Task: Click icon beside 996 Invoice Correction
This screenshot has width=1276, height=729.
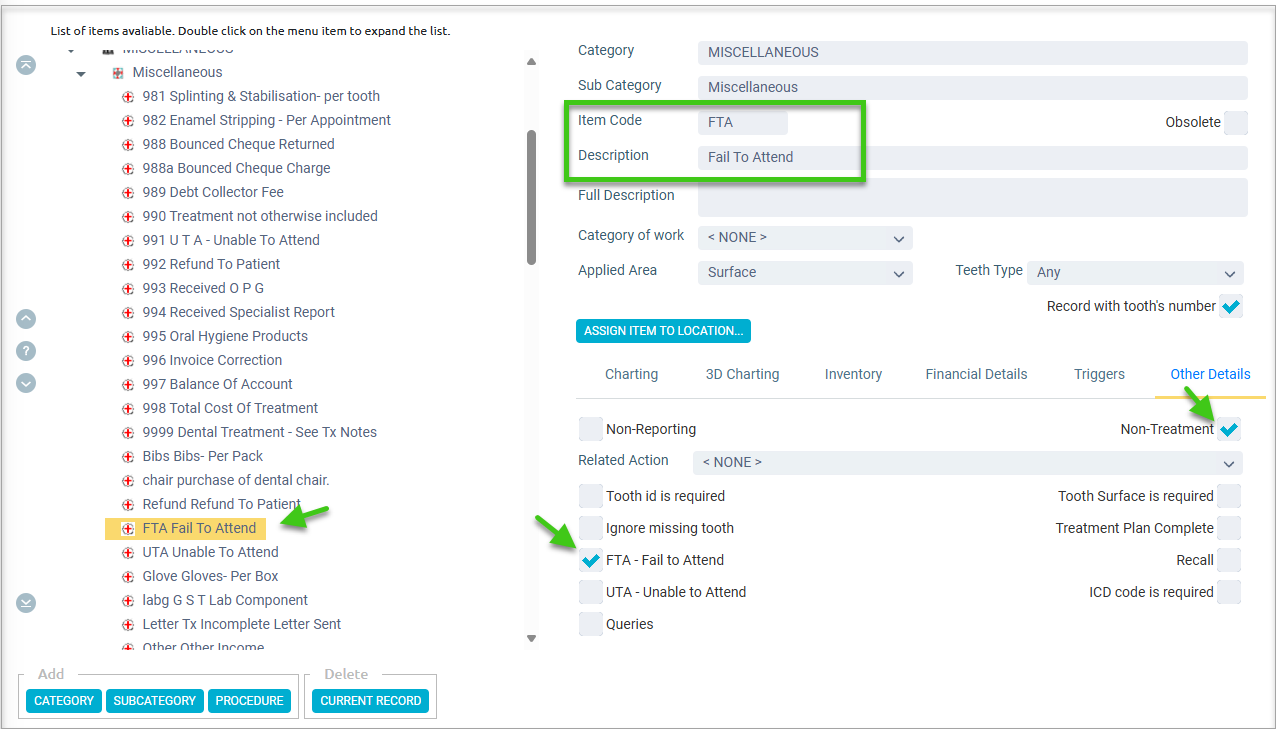Action: (128, 361)
